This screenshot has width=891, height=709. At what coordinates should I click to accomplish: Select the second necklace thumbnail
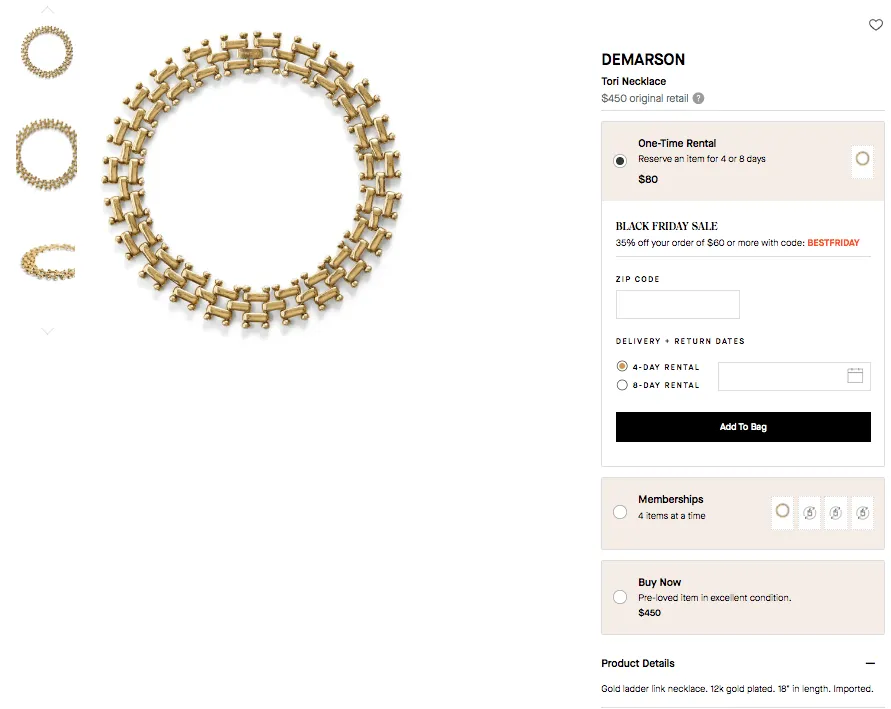[45, 152]
